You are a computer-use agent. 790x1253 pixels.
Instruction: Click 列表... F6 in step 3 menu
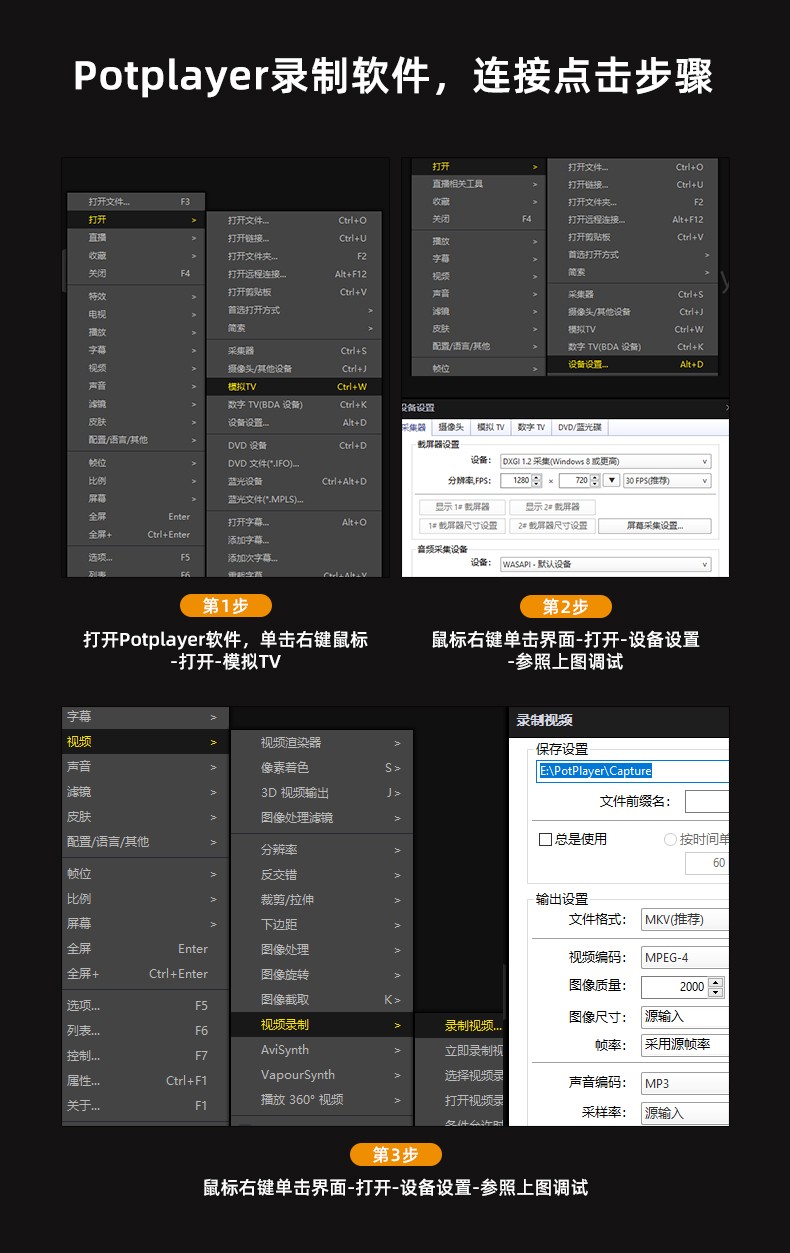[145, 1031]
